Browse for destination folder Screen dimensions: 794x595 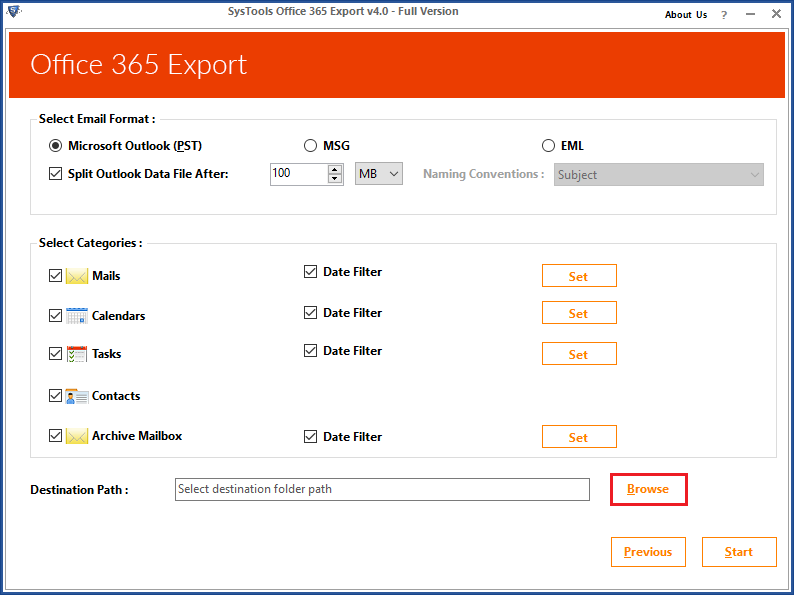coord(649,489)
